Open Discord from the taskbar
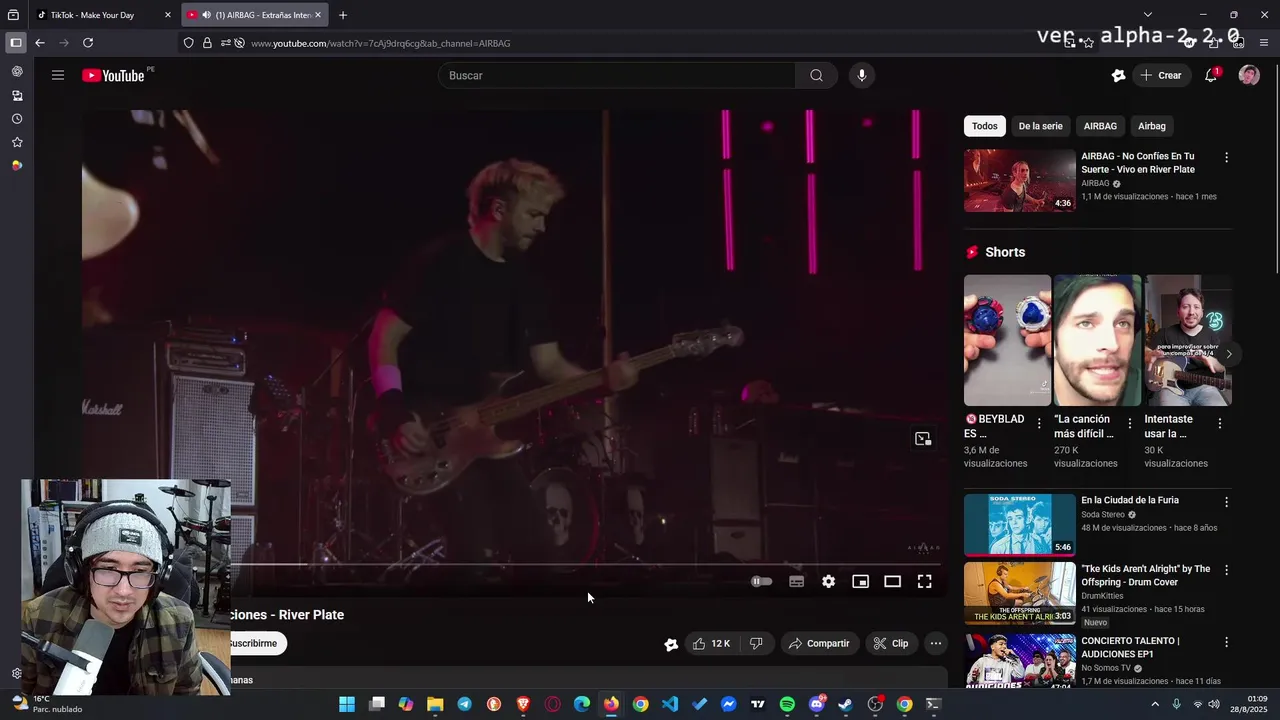This screenshot has width=1280, height=720. [817, 704]
